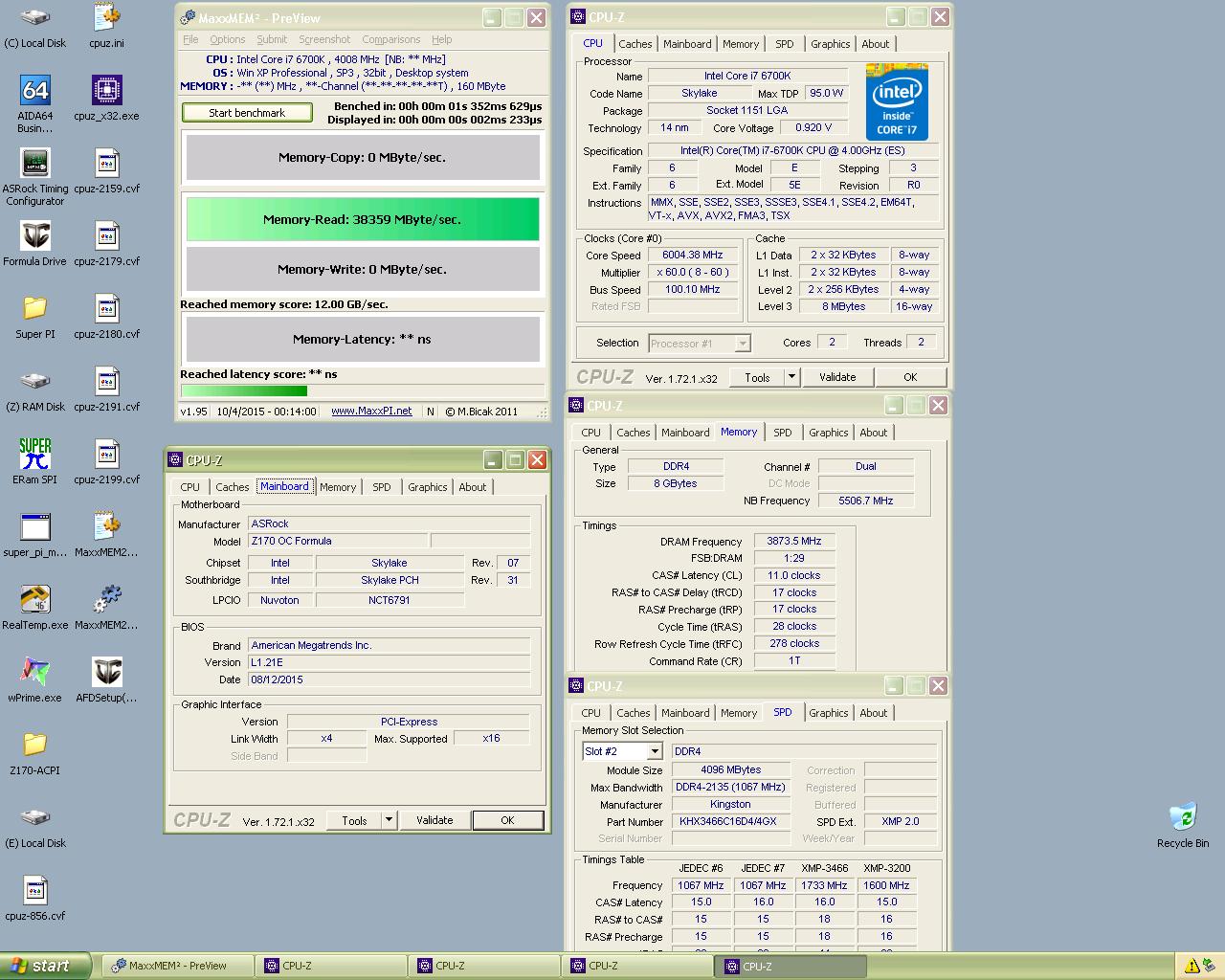Open the (C) Local Disk desktop icon
Image resolution: width=1225 pixels, height=980 pixels.
pyautogui.click(x=35, y=26)
